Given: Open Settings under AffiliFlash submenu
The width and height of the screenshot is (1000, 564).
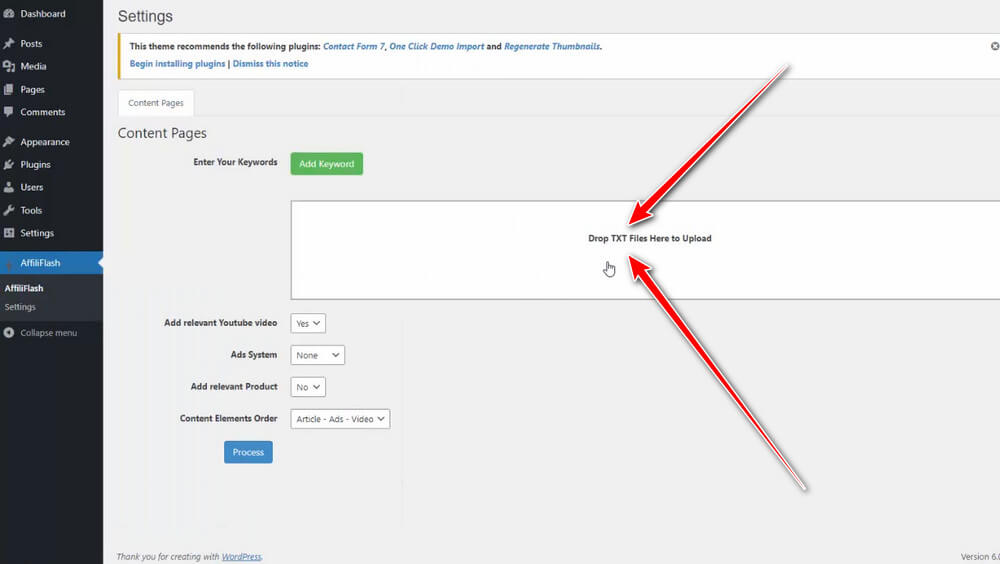Looking at the screenshot, I should tap(20, 307).
